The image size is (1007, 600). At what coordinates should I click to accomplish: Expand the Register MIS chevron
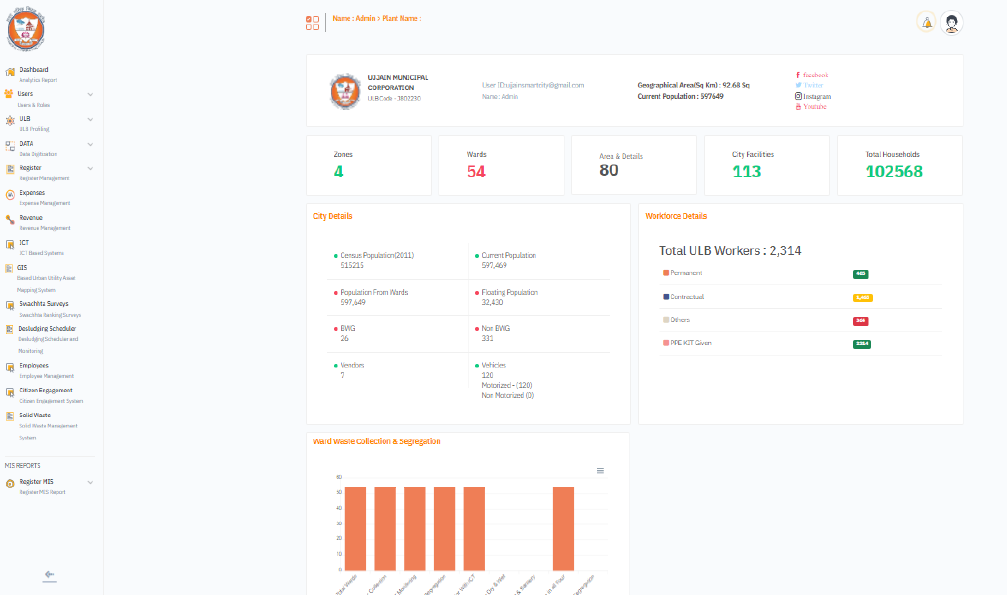click(x=90, y=483)
